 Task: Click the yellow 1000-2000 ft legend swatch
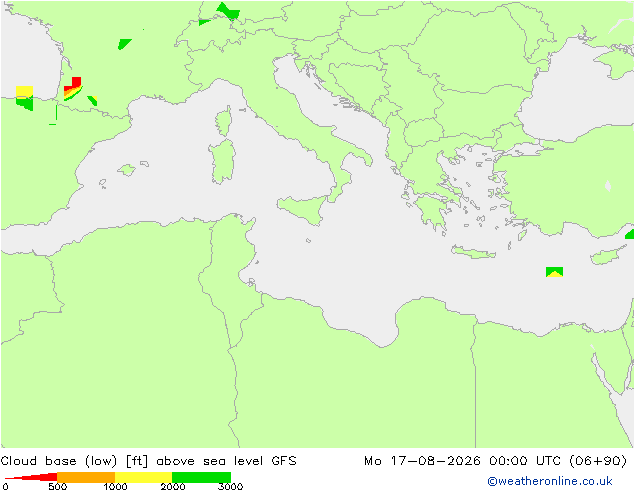pos(144,477)
